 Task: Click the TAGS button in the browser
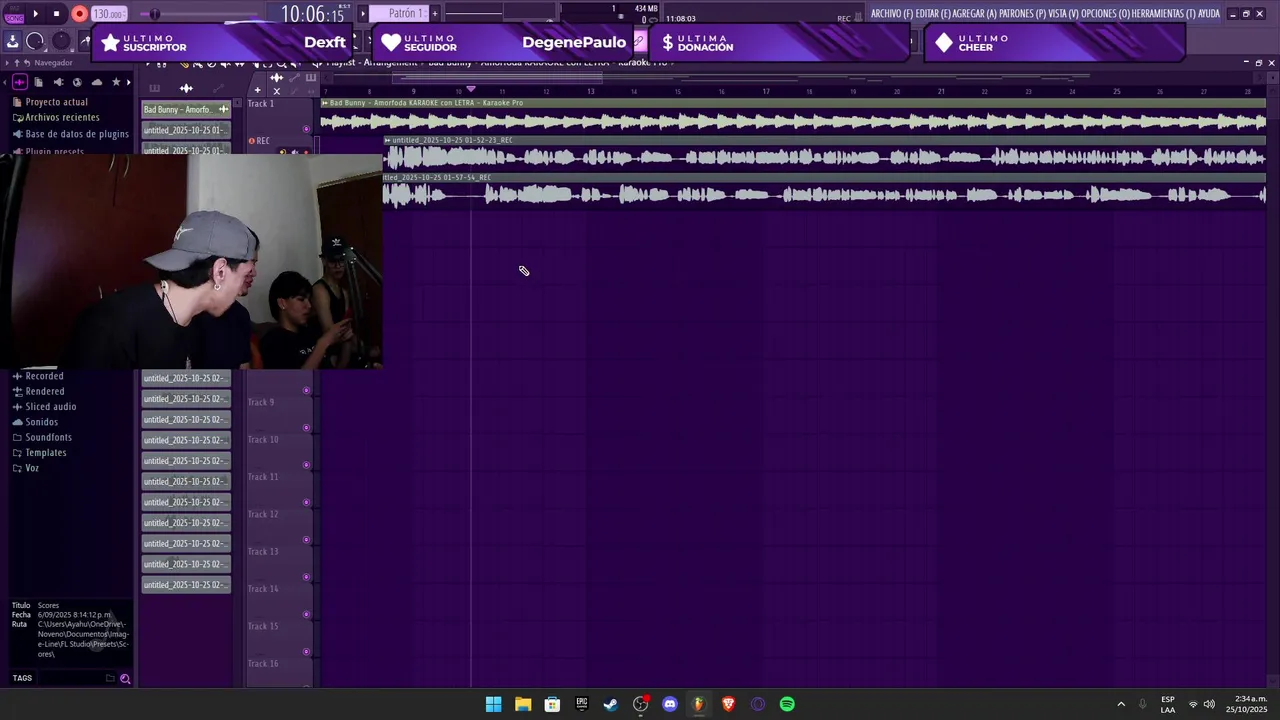pos(22,678)
